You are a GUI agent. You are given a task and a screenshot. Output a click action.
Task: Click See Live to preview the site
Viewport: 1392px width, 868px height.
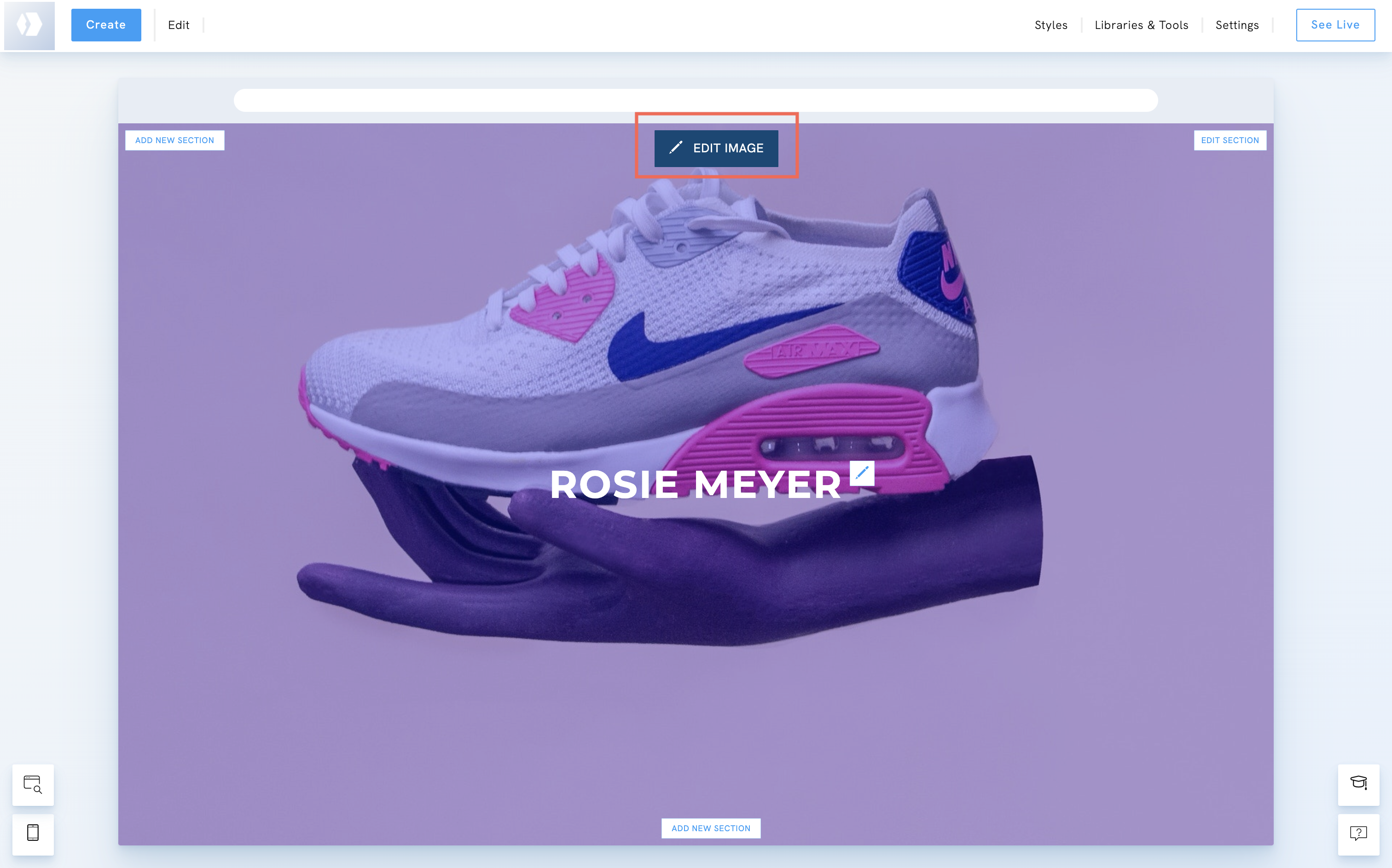(x=1335, y=25)
